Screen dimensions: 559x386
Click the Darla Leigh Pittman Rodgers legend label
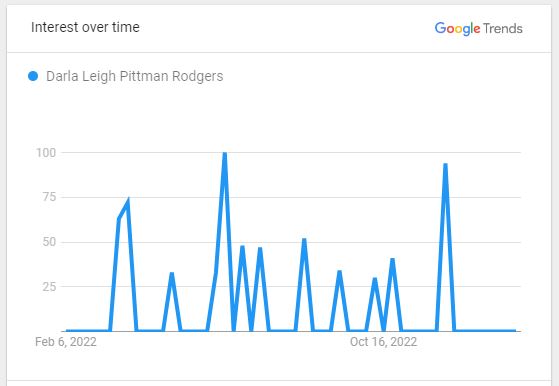point(135,76)
